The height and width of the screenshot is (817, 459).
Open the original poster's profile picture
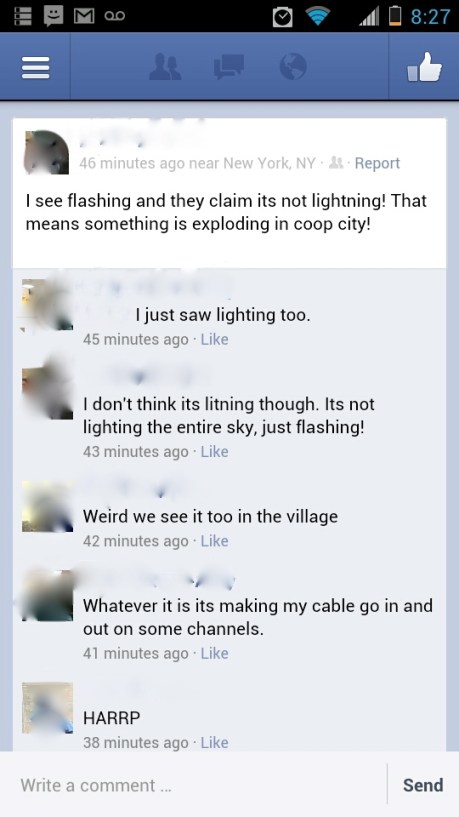(46, 152)
